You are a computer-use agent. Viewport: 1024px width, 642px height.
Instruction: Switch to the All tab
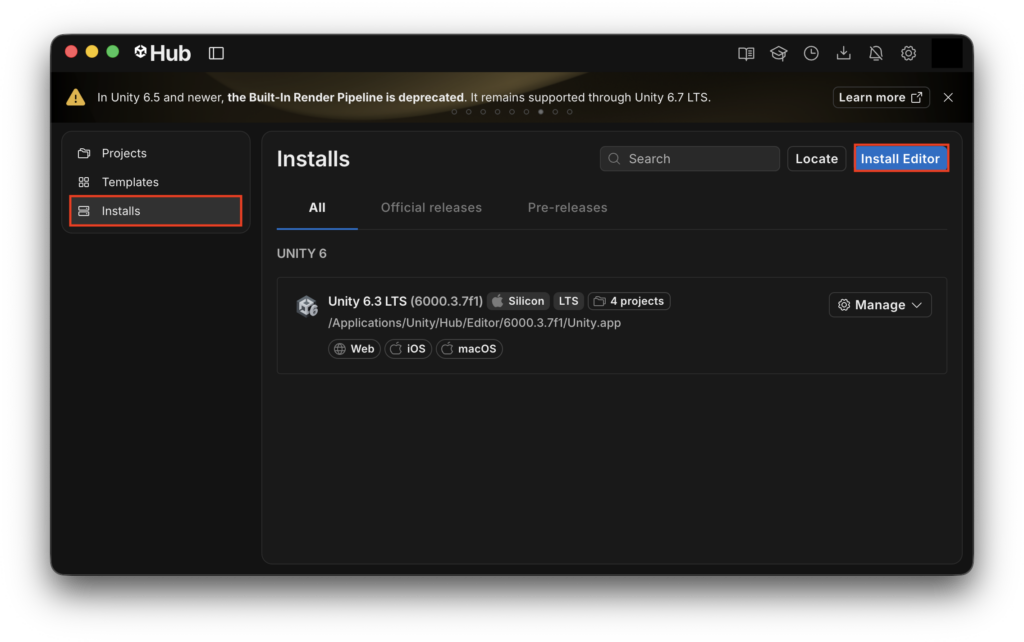(317, 208)
